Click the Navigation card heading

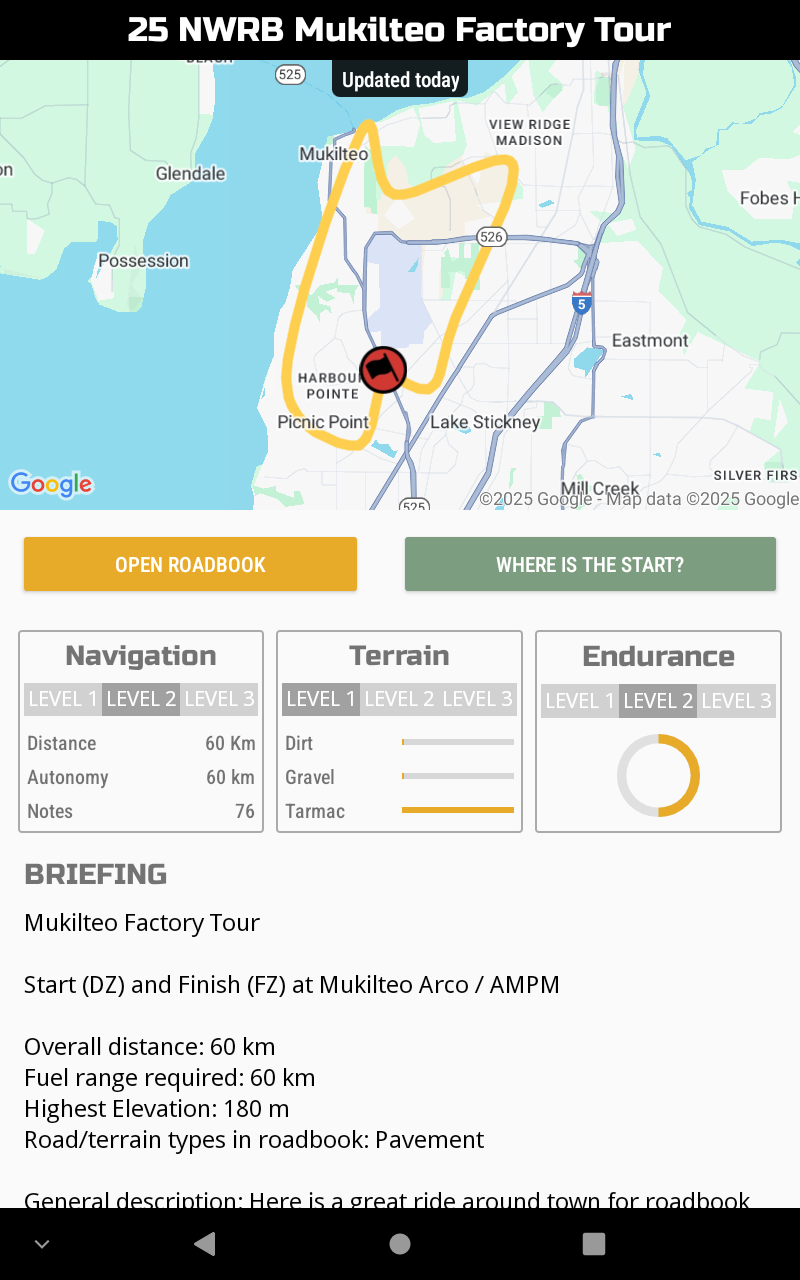click(x=141, y=656)
